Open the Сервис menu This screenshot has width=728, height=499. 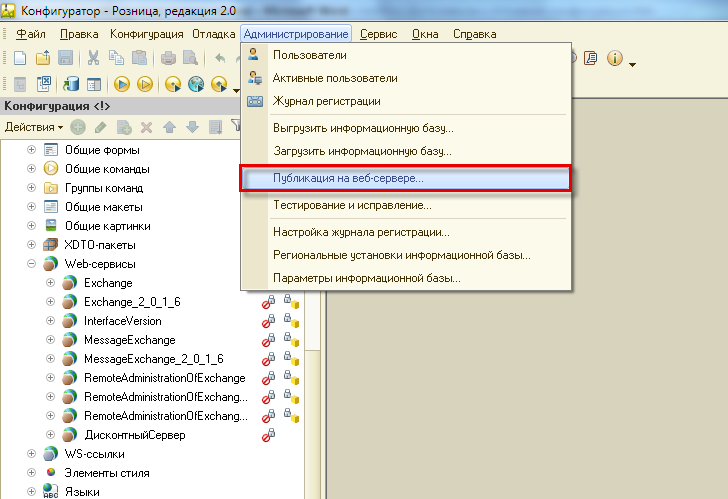pos(378,34)
